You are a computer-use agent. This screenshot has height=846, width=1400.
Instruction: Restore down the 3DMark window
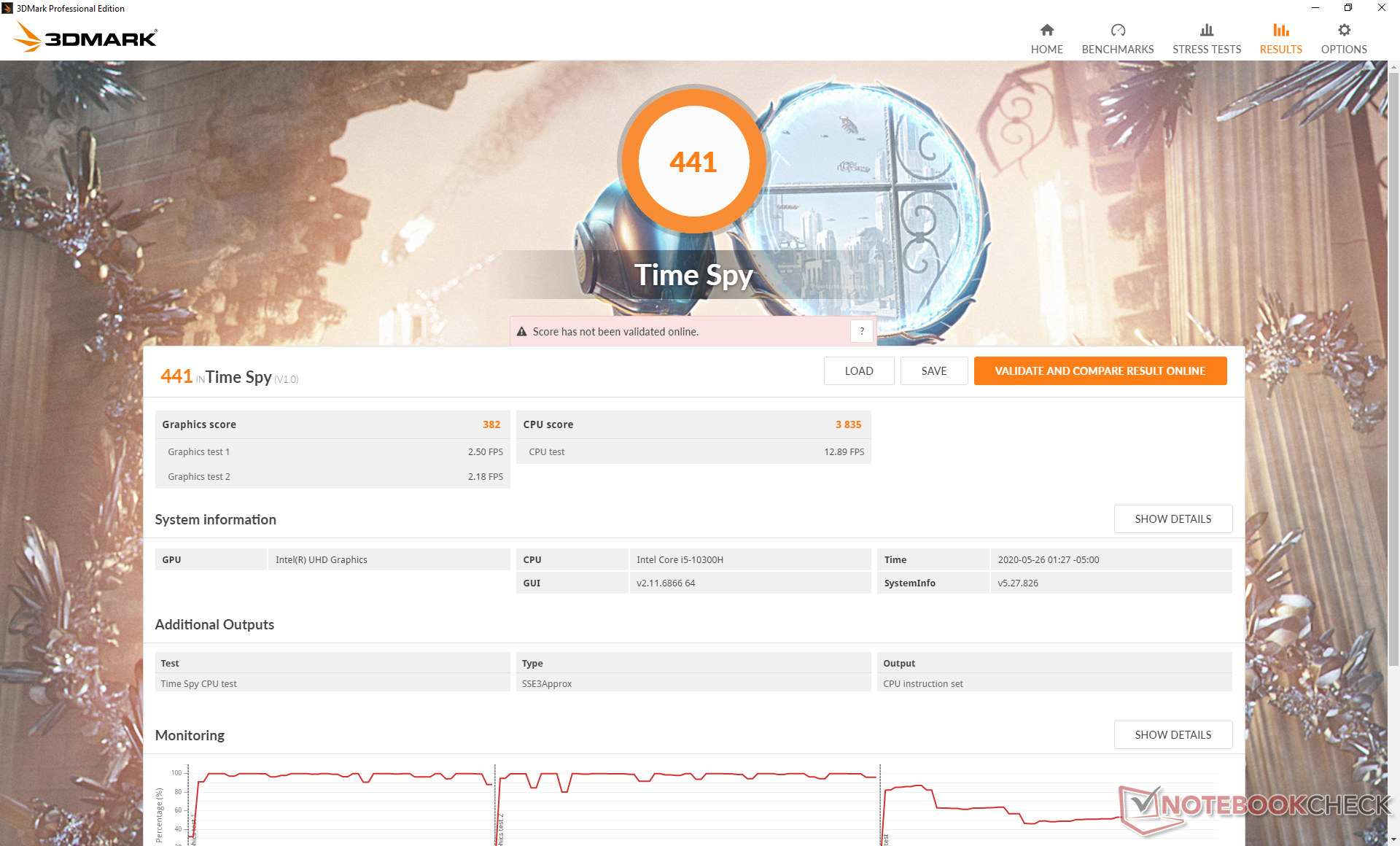(1348, 8)
